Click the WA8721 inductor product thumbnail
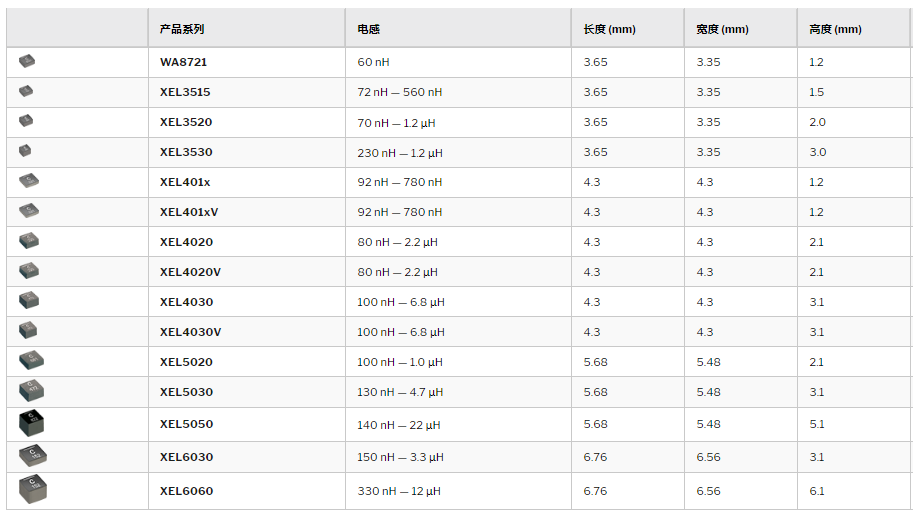 coord(27,61)
